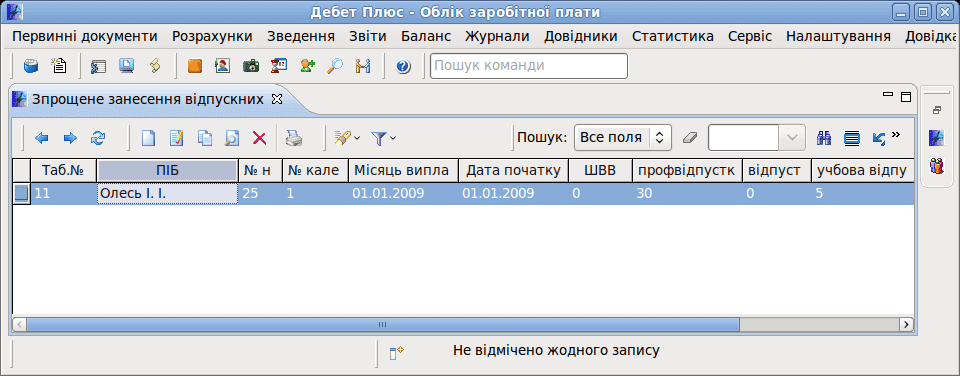Click the handshake people icon

pos(363,66)
